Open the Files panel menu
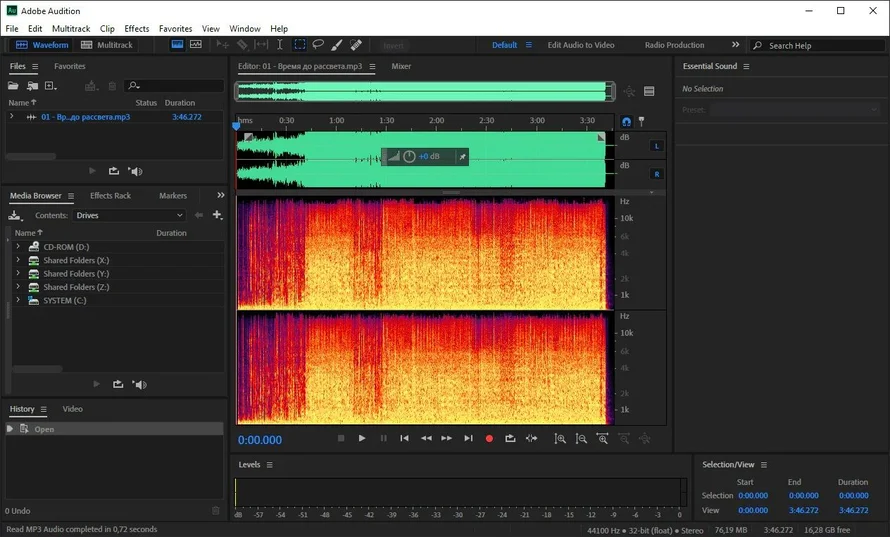 (35, 66)
